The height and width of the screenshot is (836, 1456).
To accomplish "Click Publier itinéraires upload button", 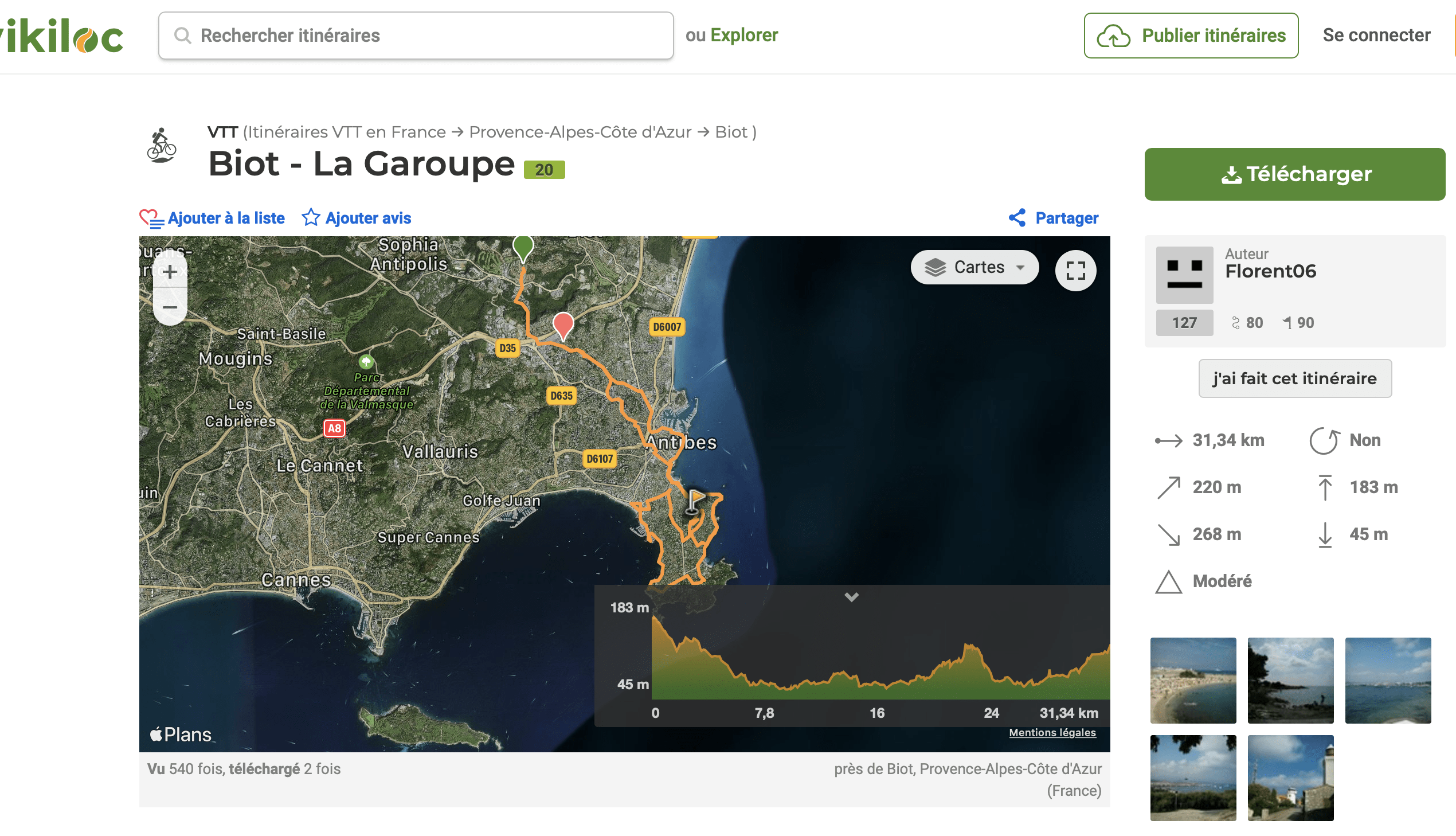I will tap(1190, 36).
